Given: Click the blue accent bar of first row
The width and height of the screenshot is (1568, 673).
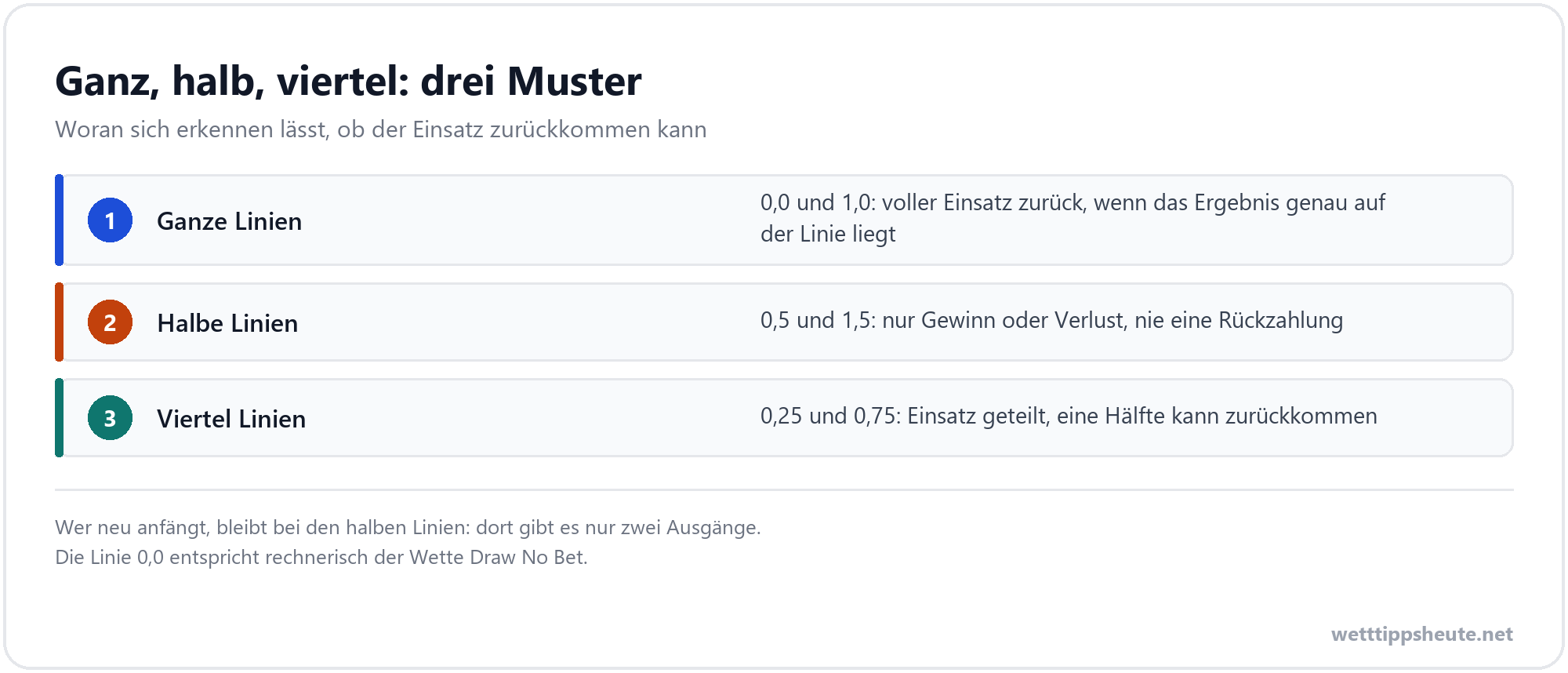Looking at the screenshot, I should pyautogui.click(x=59, y=220).
